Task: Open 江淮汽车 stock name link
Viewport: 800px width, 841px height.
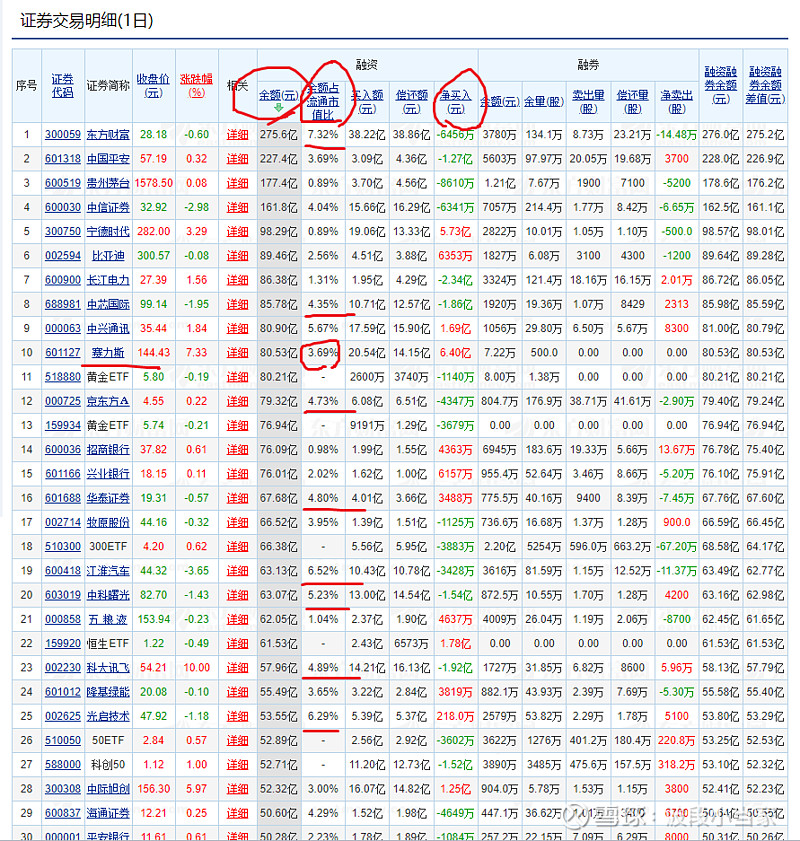Action: pos(108,571)
